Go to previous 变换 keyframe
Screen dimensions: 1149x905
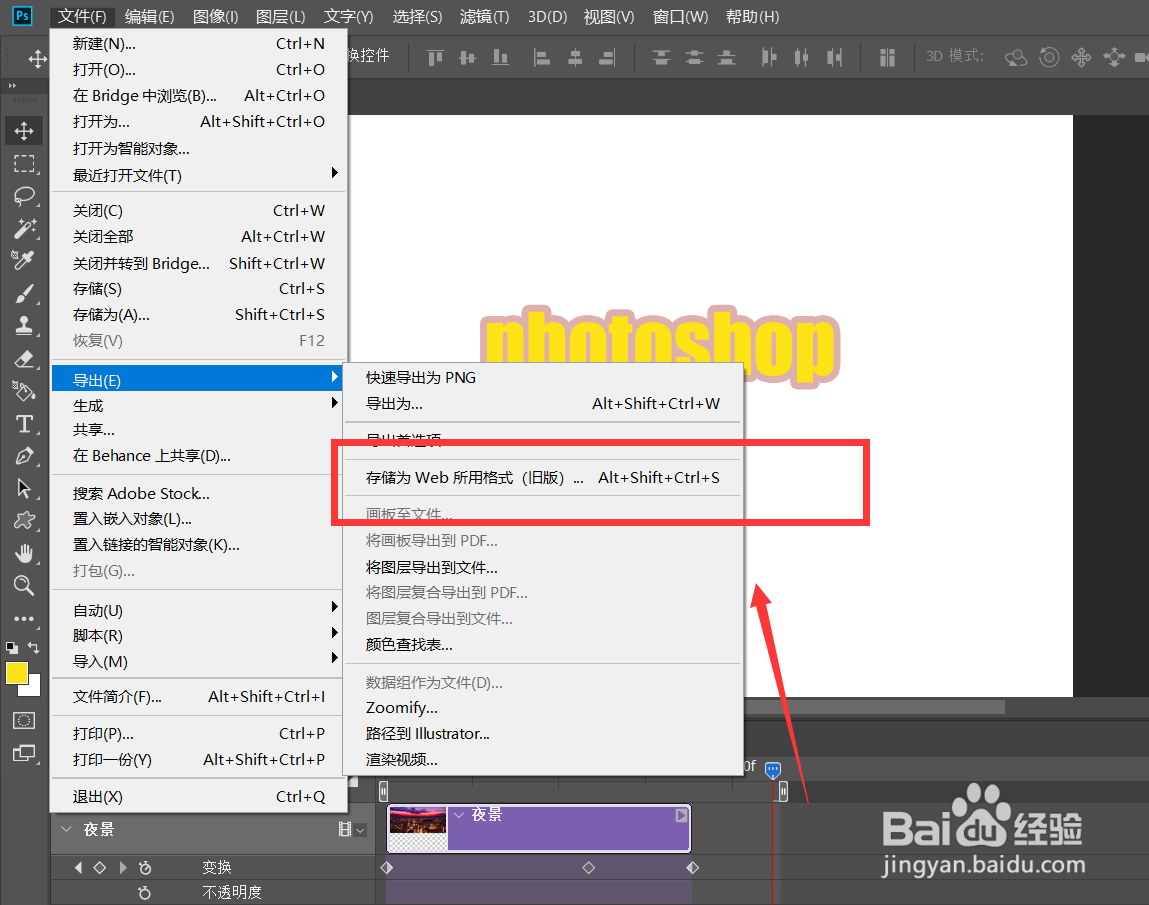click(78, 868)
